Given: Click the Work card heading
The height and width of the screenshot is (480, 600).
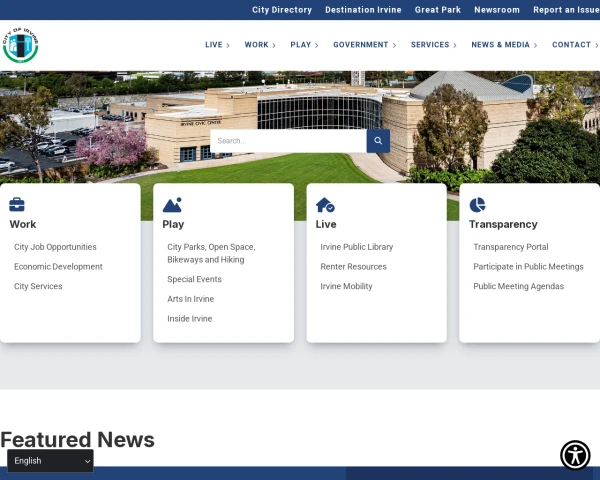Looking at the screenshot, I should (x=23, y=224).
